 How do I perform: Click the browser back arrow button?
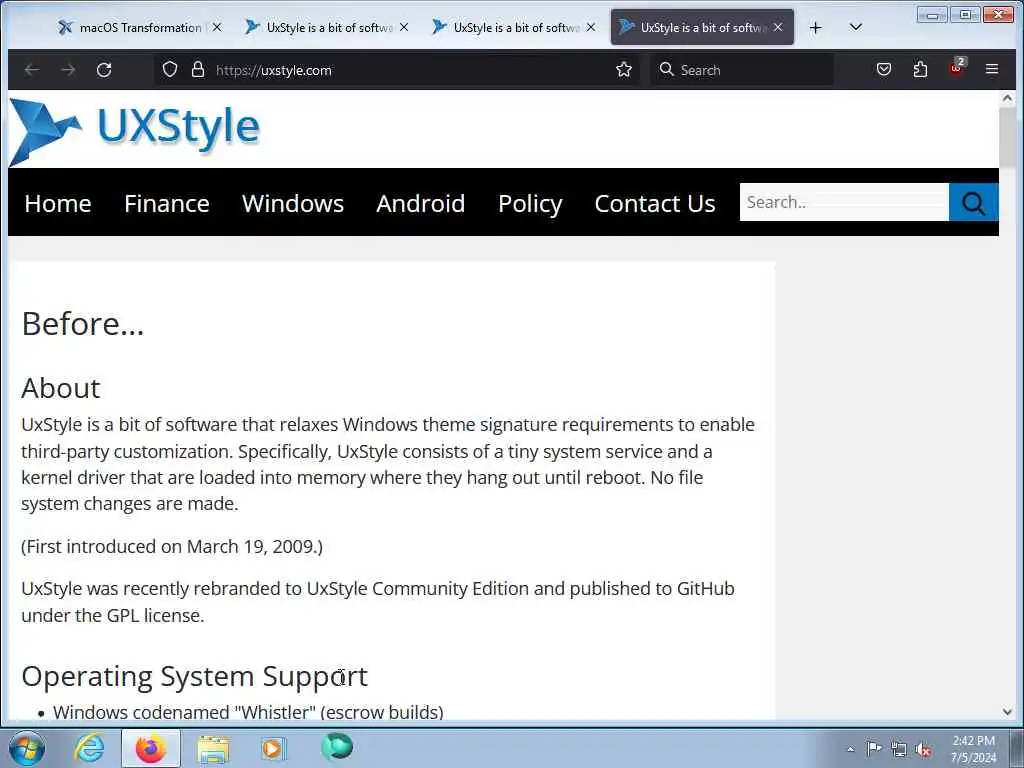click(32, 70)
